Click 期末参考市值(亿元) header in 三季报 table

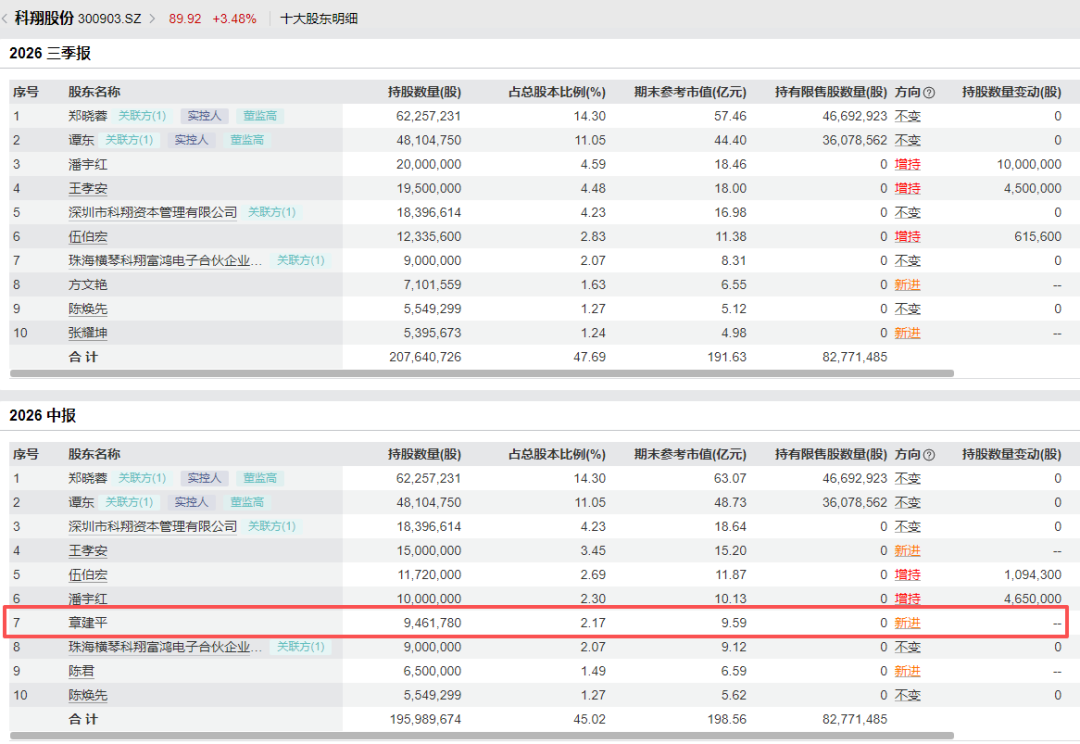coord(690,92)
